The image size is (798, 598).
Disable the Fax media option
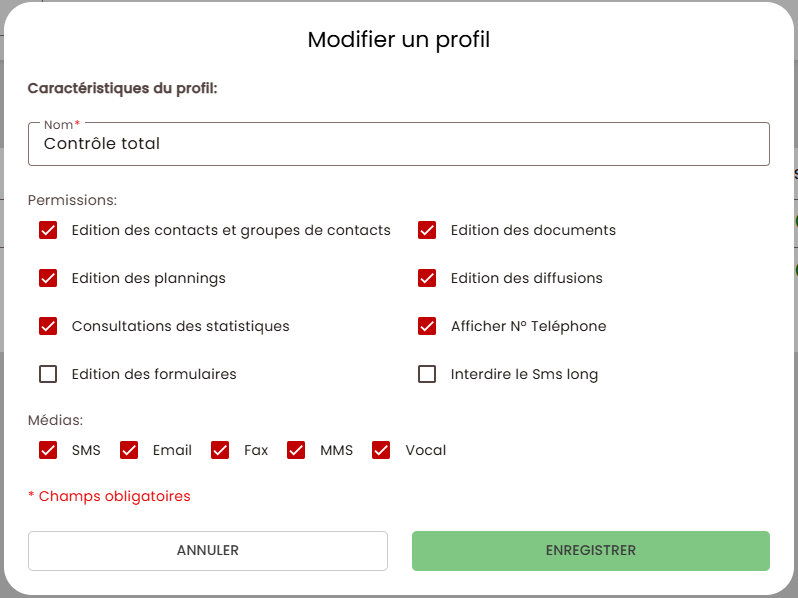pyautogui.click(x=220, y=450)
